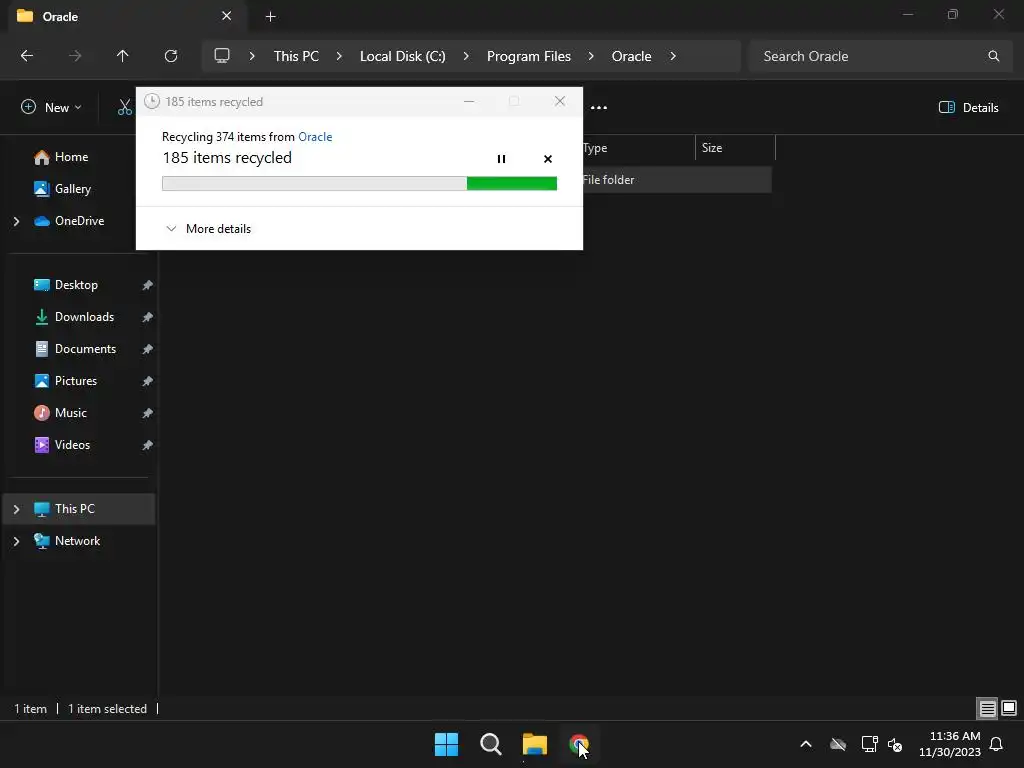Click the Oracle breadcrumb
The height and width of the screenshot is (768, 1024).
[x=631, y=56]
